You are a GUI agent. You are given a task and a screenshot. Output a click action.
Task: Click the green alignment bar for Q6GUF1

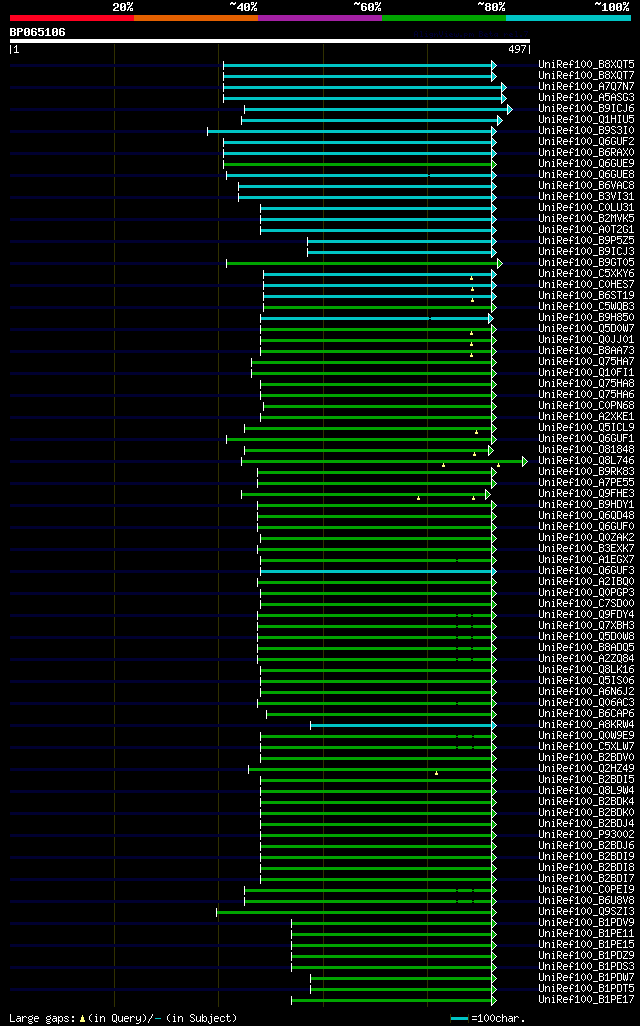click(361, 440)
